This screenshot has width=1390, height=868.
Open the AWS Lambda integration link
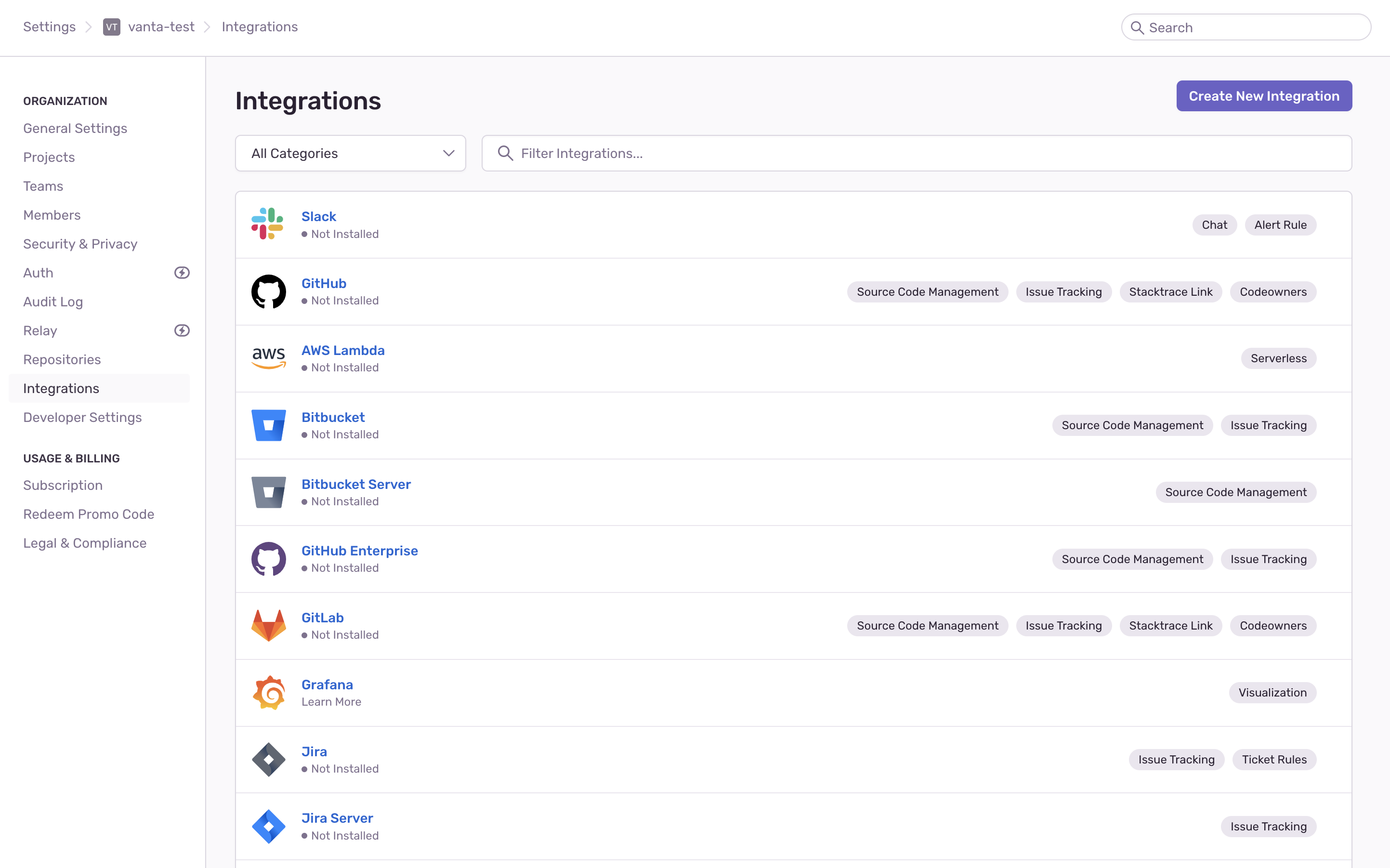[x=343, y=350]
